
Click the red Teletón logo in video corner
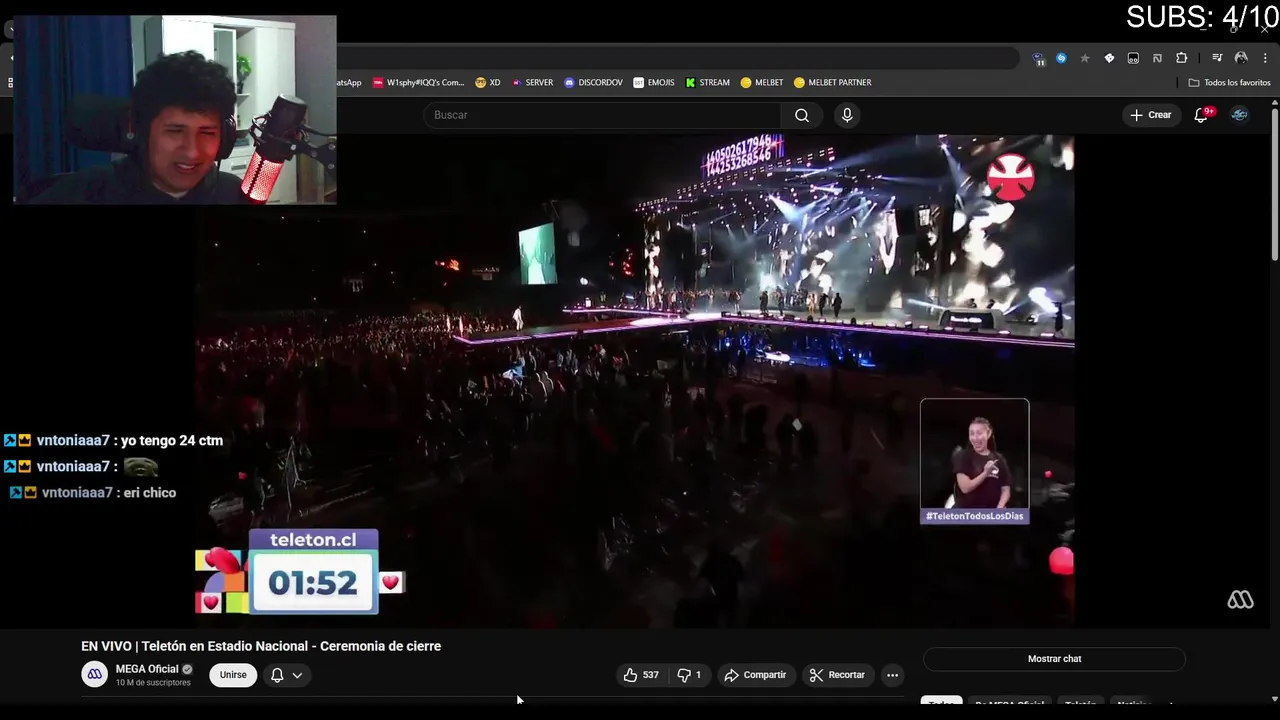pos(1011,177)
